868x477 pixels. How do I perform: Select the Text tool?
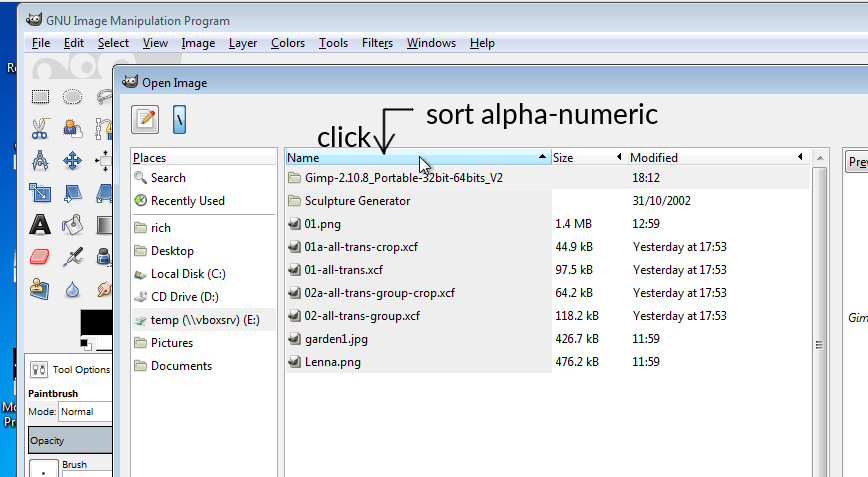coord(40,224)
